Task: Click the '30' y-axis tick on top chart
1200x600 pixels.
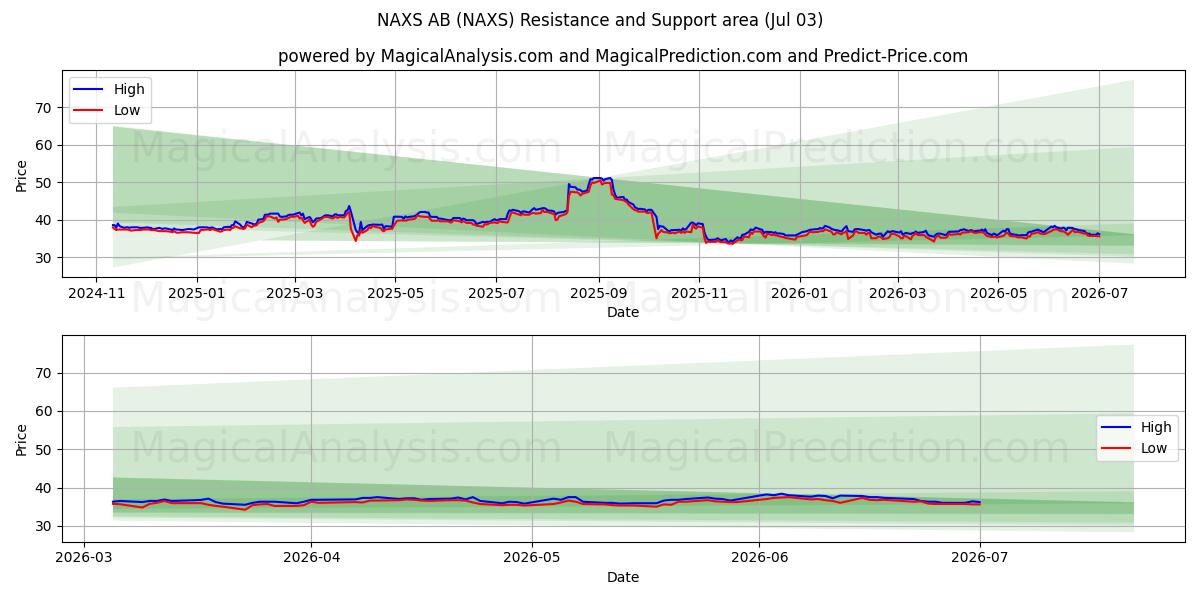Action: pyautogui.click(x=44, y=258)
